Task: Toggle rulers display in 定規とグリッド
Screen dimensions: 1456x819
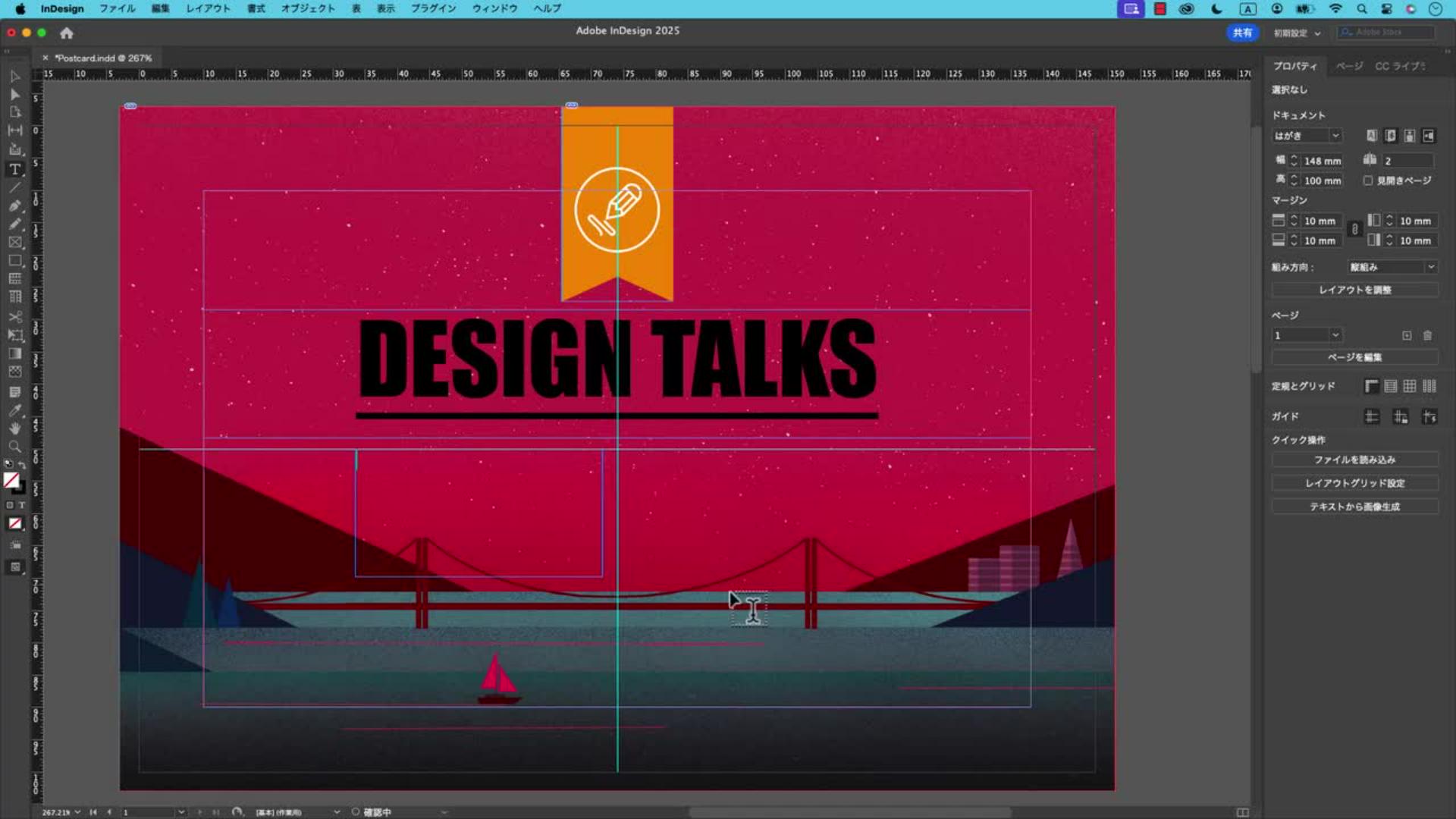Action: pyautogui.click(x=1371, y=386)
